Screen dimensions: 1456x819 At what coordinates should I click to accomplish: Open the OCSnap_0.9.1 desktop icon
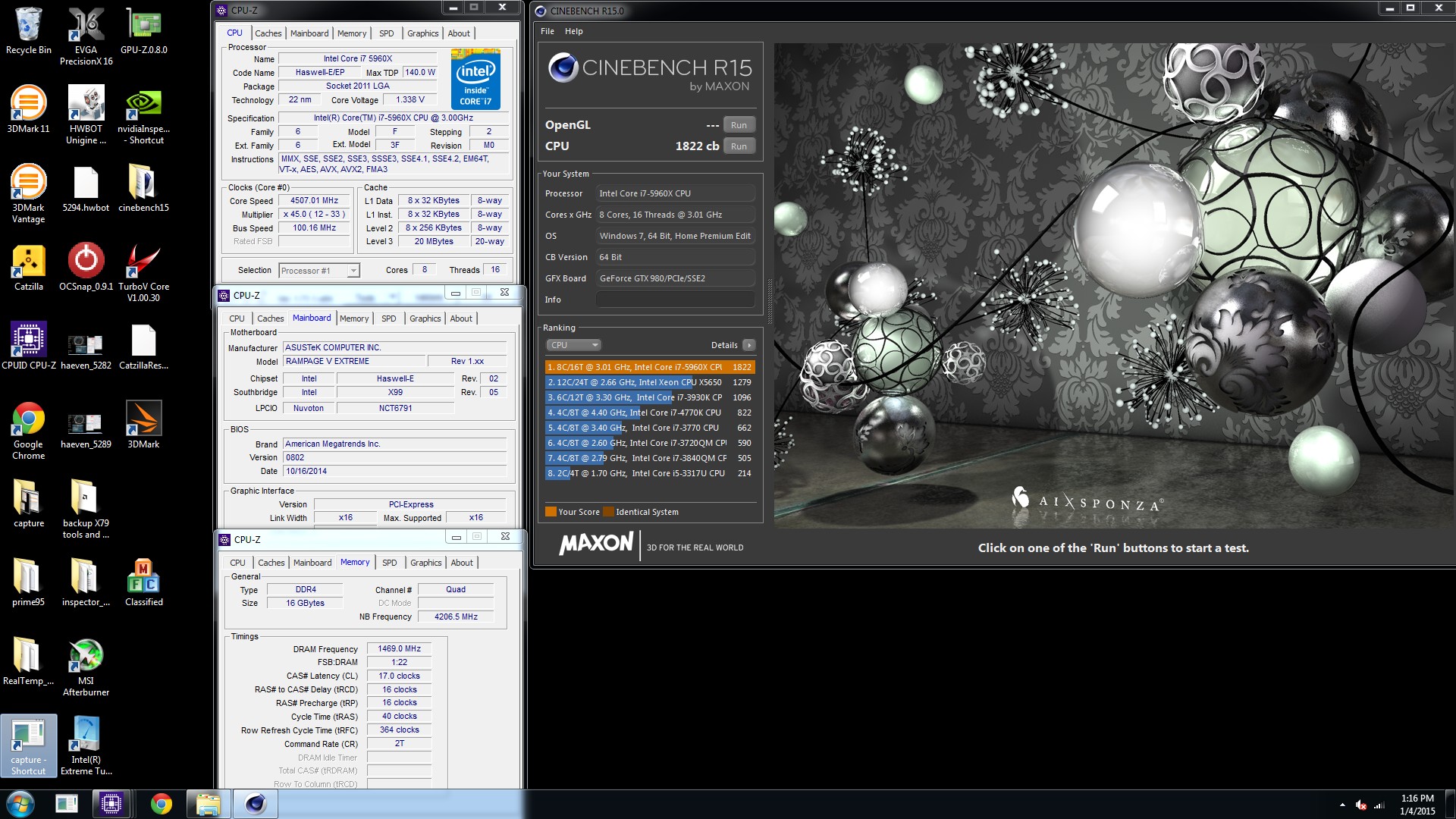pyautogui.click(x=86, y=268)
